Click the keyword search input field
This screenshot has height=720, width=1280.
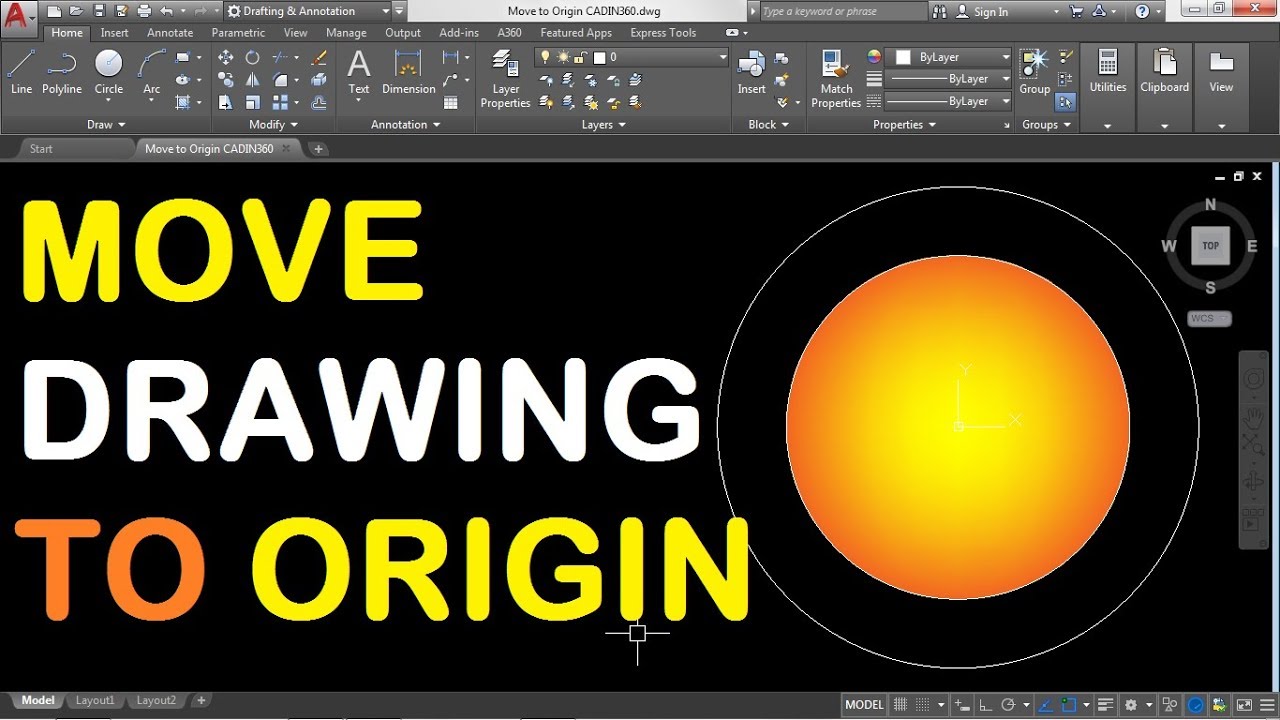tap(843, 12)
